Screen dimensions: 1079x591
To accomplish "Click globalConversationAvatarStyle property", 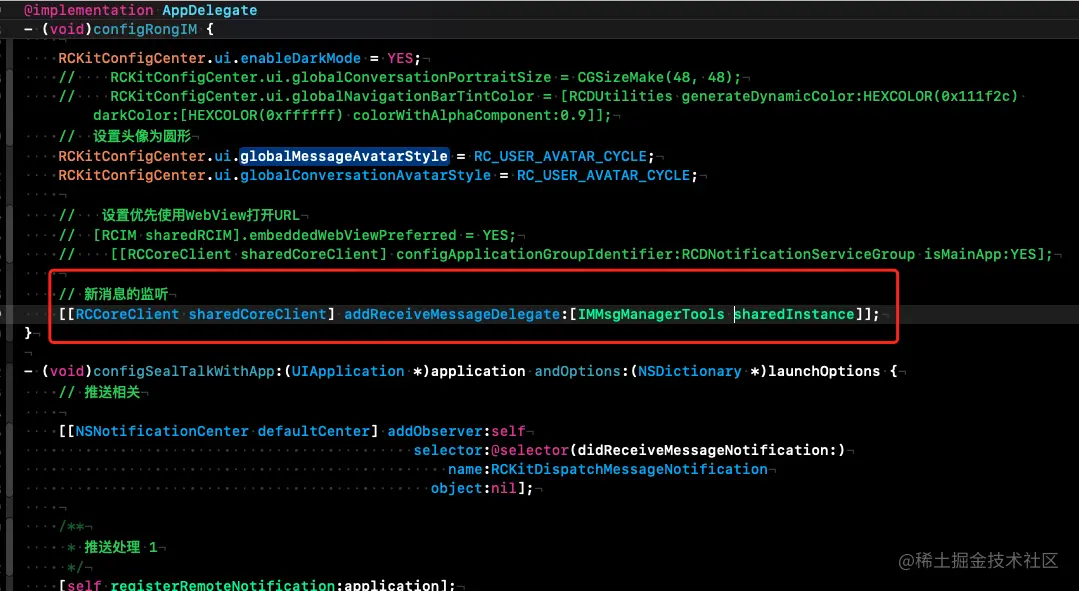I will (x=365, y=175).
